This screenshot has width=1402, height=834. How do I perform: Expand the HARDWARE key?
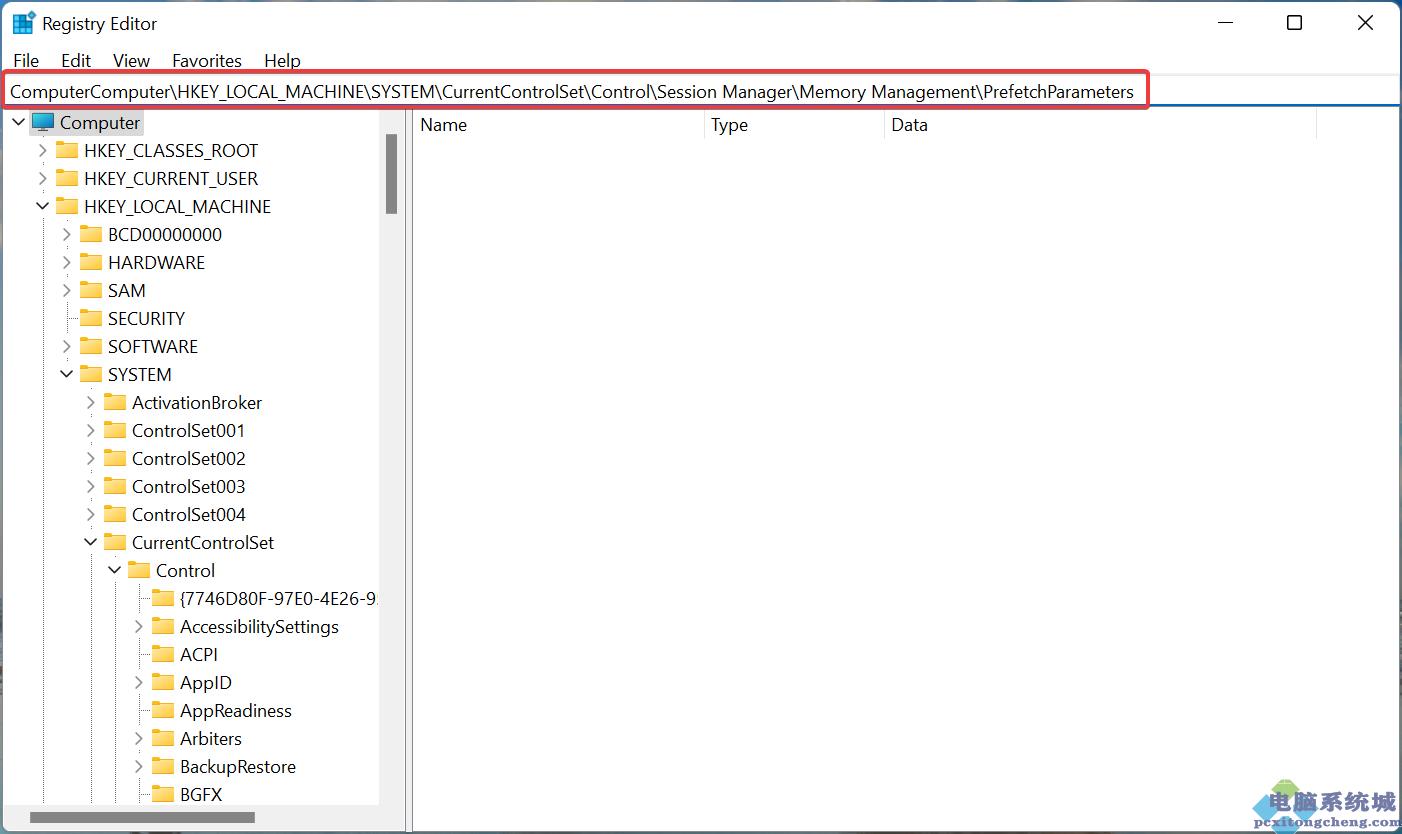(x=66, y=262)
